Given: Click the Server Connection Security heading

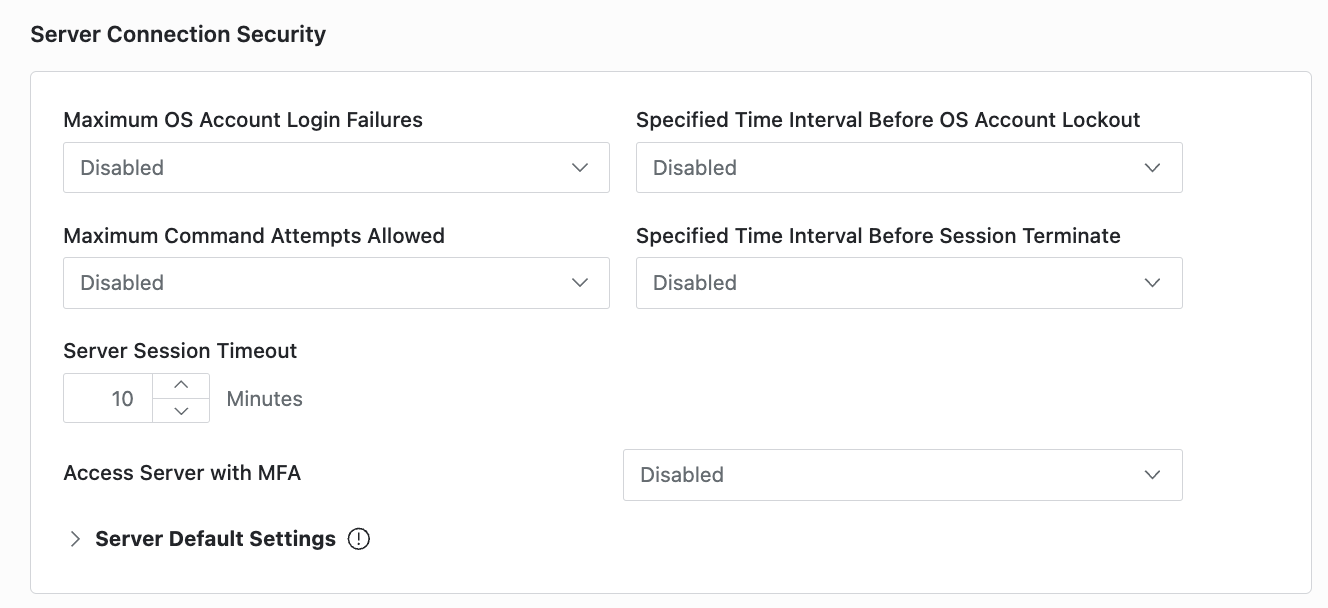Looking at the screenshot, I should coord(178,34).
